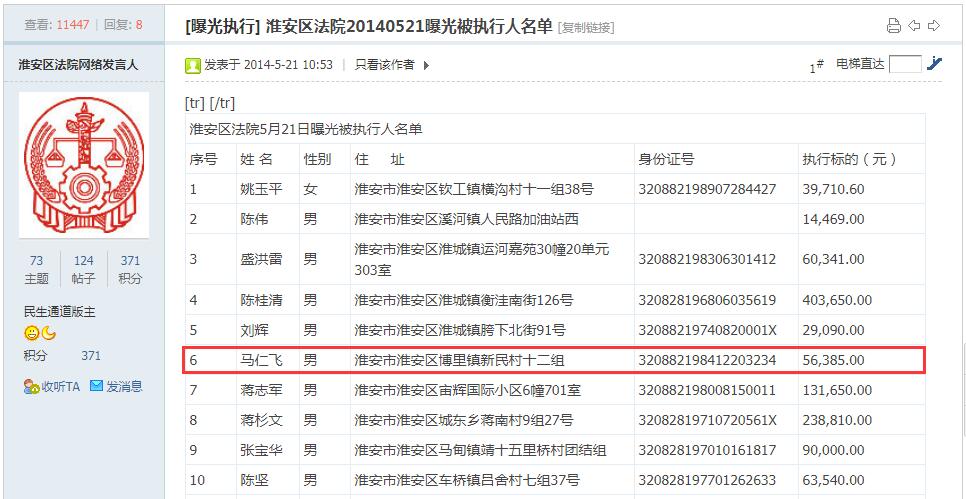Click the green post icon beside 发表于

click(193, 65)
